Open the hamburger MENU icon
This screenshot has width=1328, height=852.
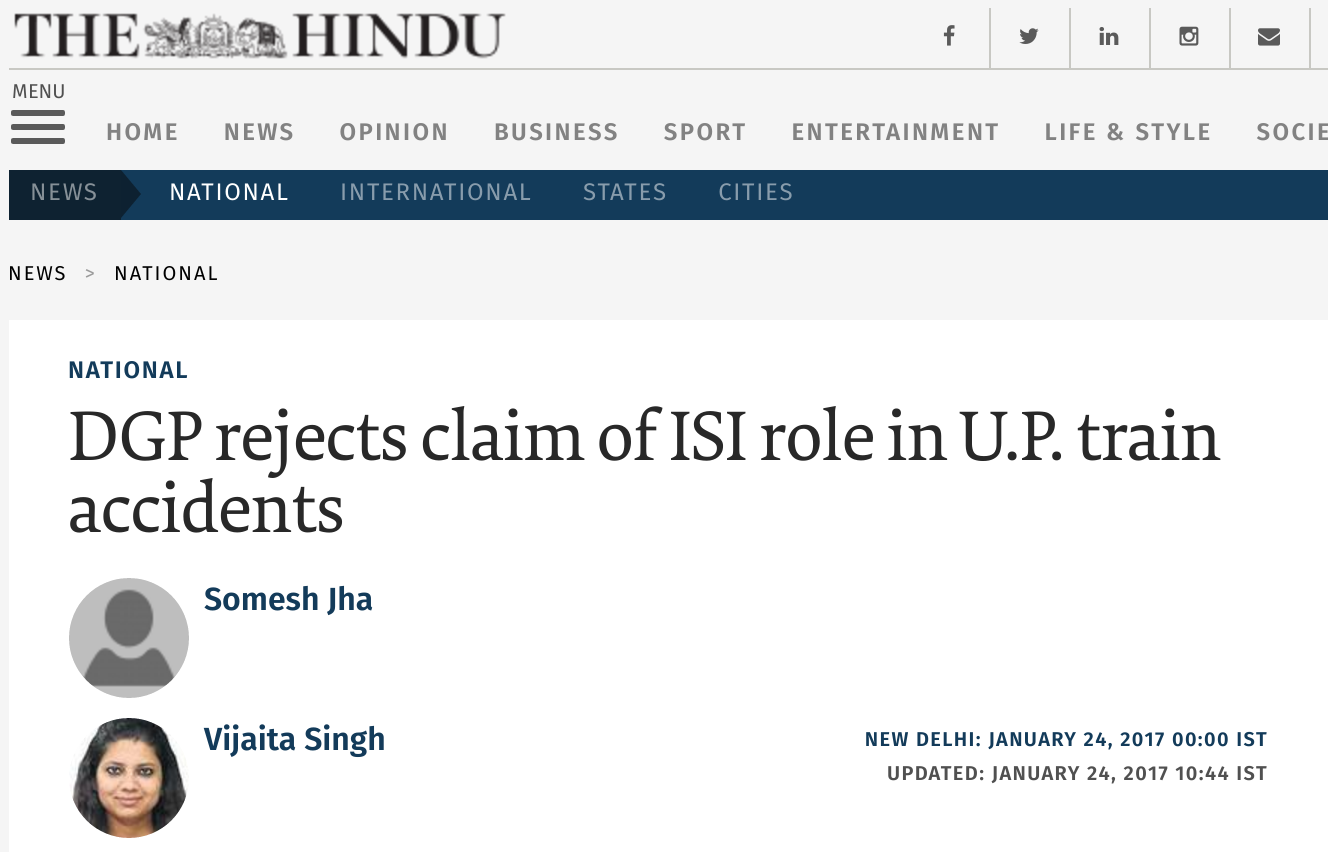[x=38, y=127]
